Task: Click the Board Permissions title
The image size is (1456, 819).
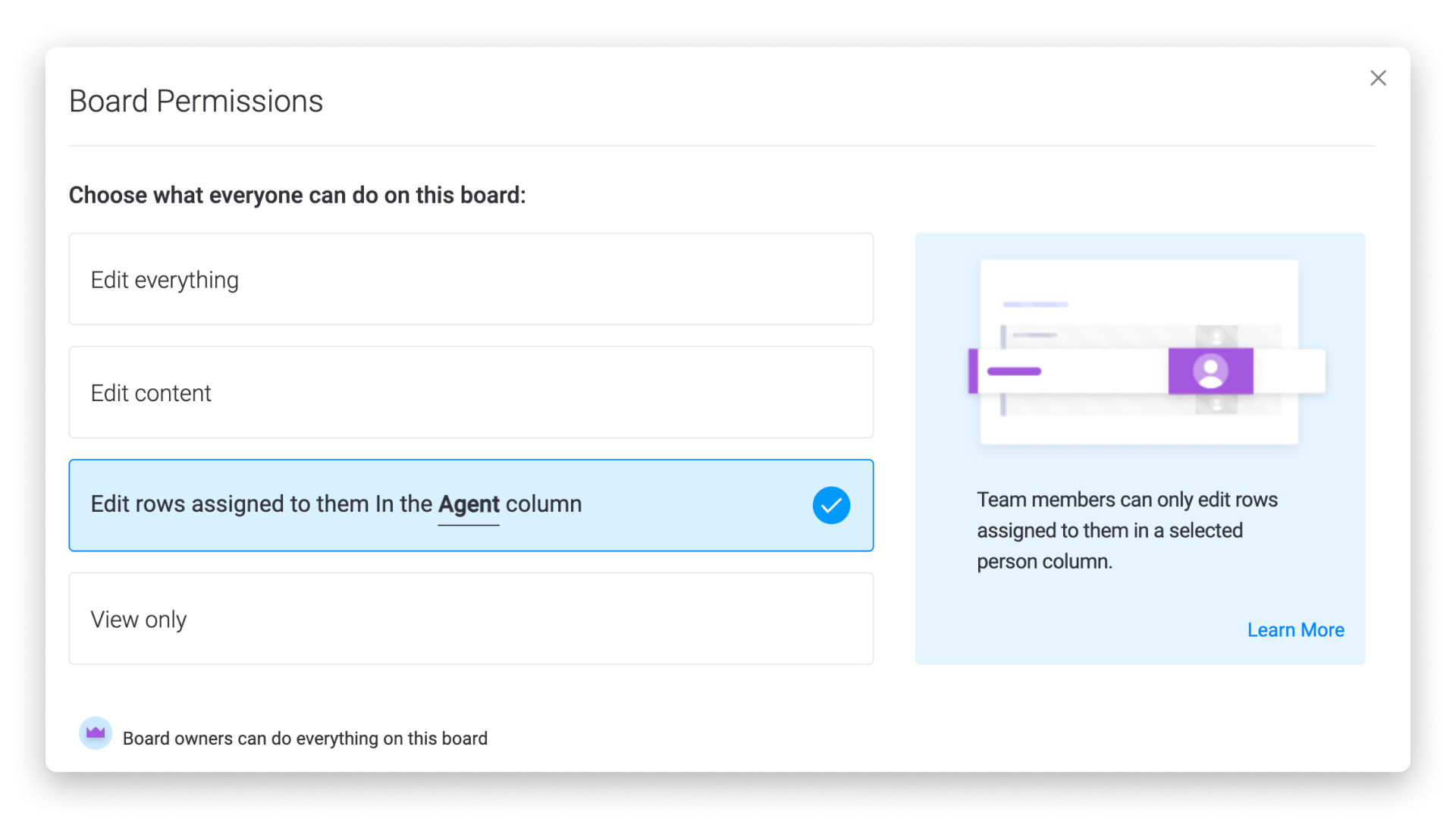Action: (x=196, y=102)
